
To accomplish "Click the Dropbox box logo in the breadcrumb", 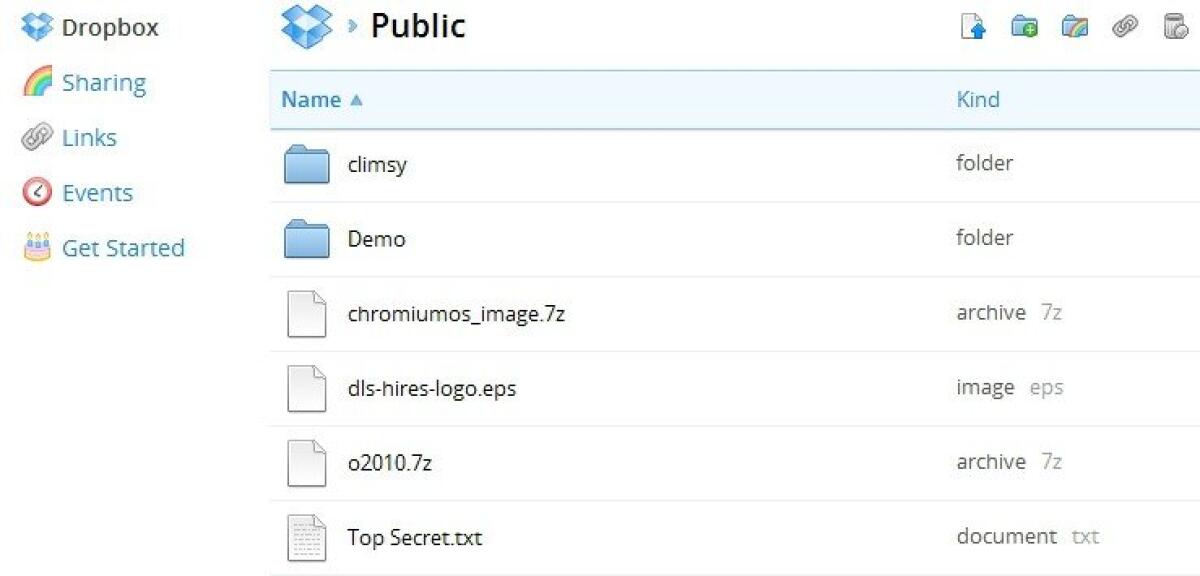I will tap(305, 24).
